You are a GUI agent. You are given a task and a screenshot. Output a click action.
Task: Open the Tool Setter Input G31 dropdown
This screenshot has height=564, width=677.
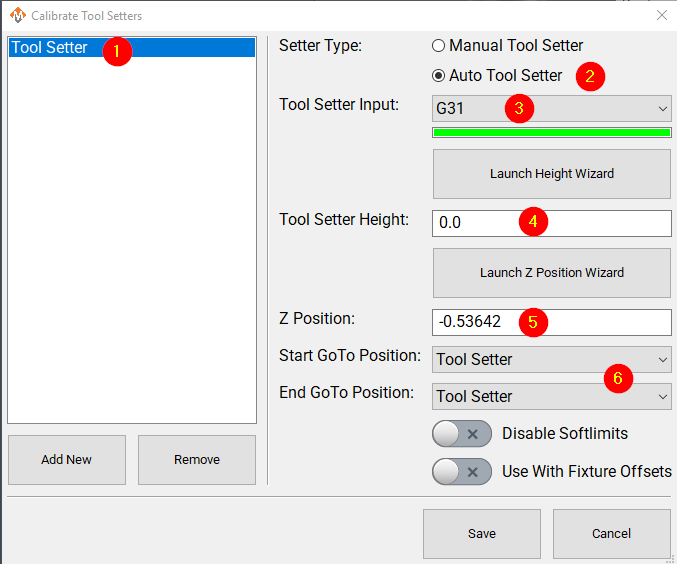coord(551,108)
